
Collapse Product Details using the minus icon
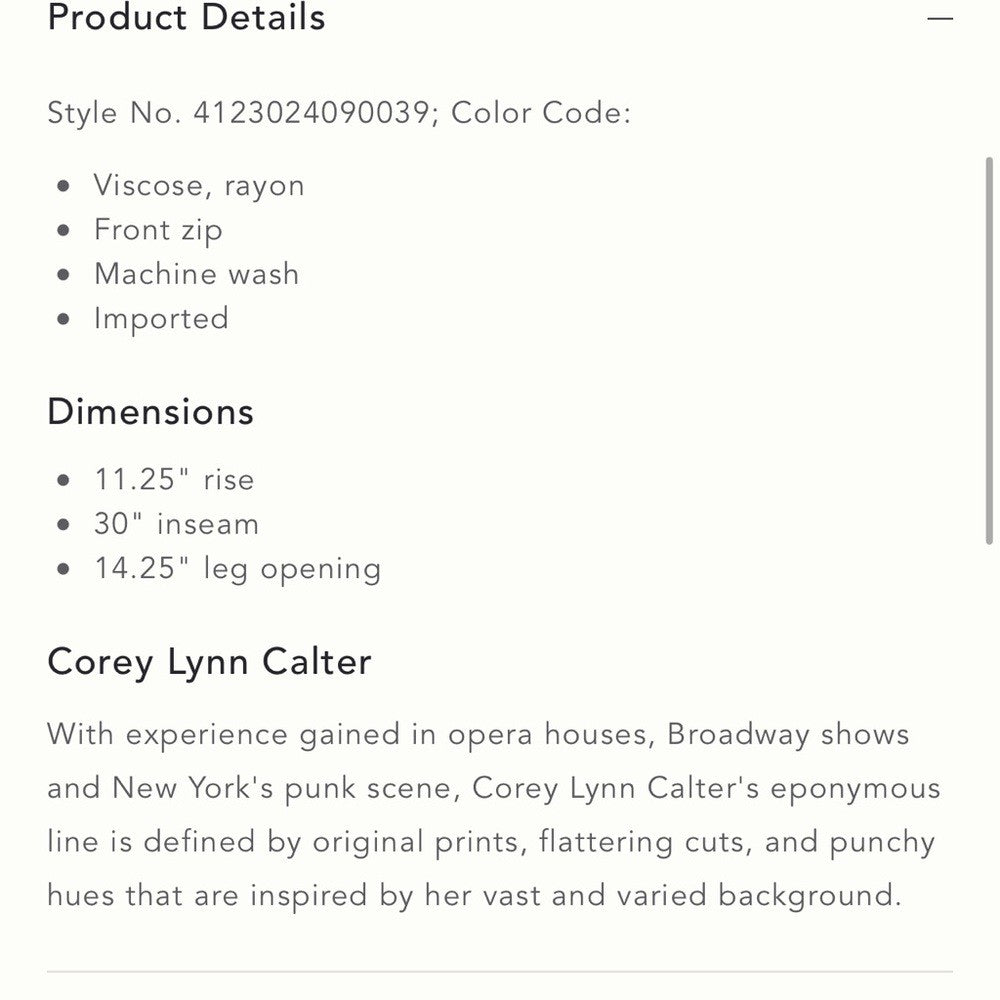click(939, 18)
